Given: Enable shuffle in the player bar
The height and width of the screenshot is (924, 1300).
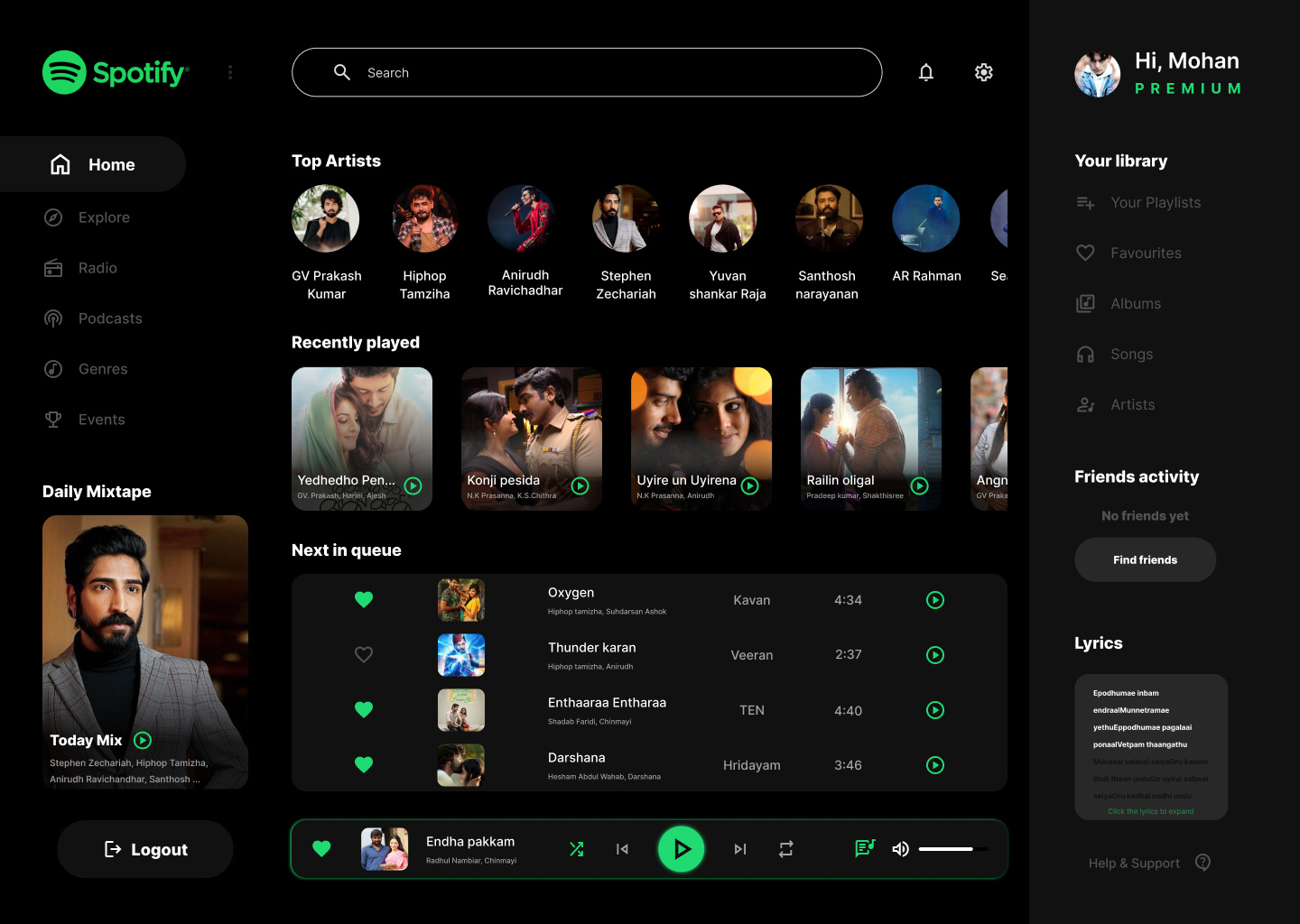Looking at the screenshot, I should (x=577, y=849).
